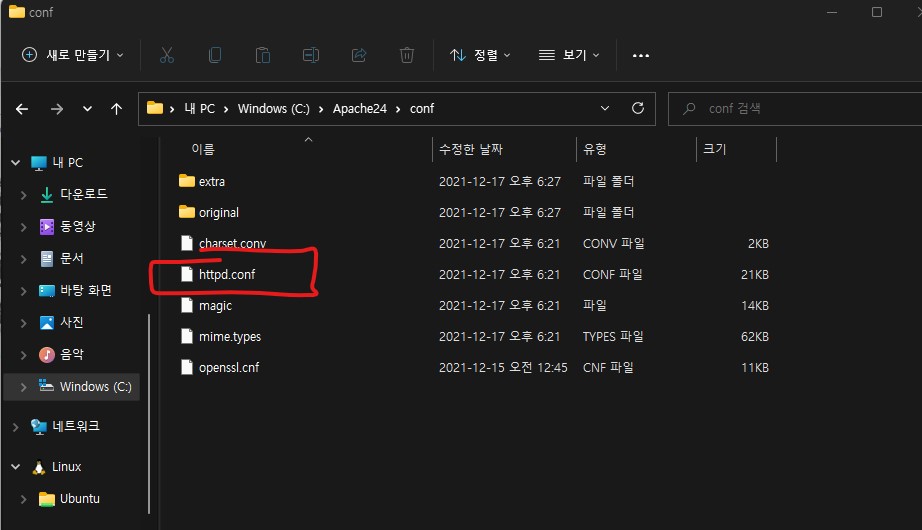Select 문서 in navigation pane
The image size is (922, 530).
coord(71,258)
